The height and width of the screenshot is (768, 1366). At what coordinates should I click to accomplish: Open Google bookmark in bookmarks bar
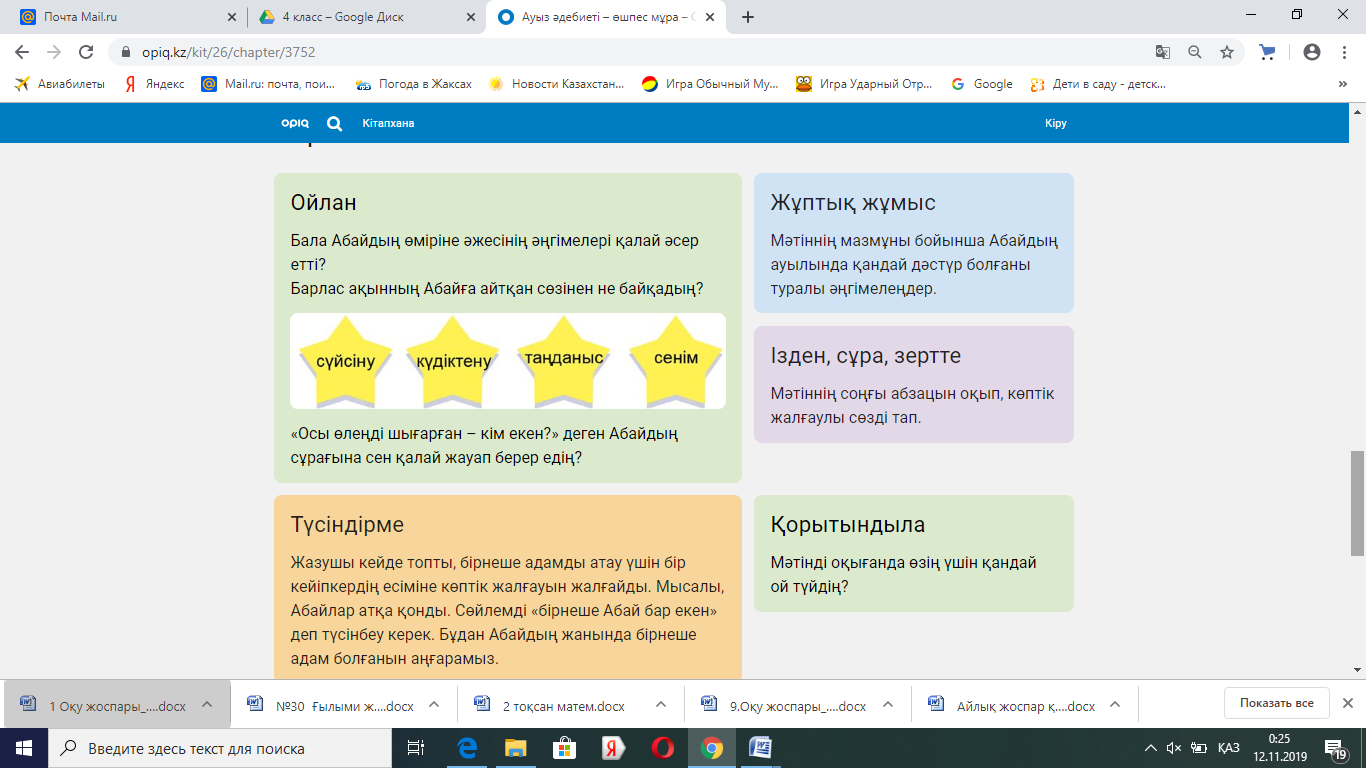pos(983,85)
